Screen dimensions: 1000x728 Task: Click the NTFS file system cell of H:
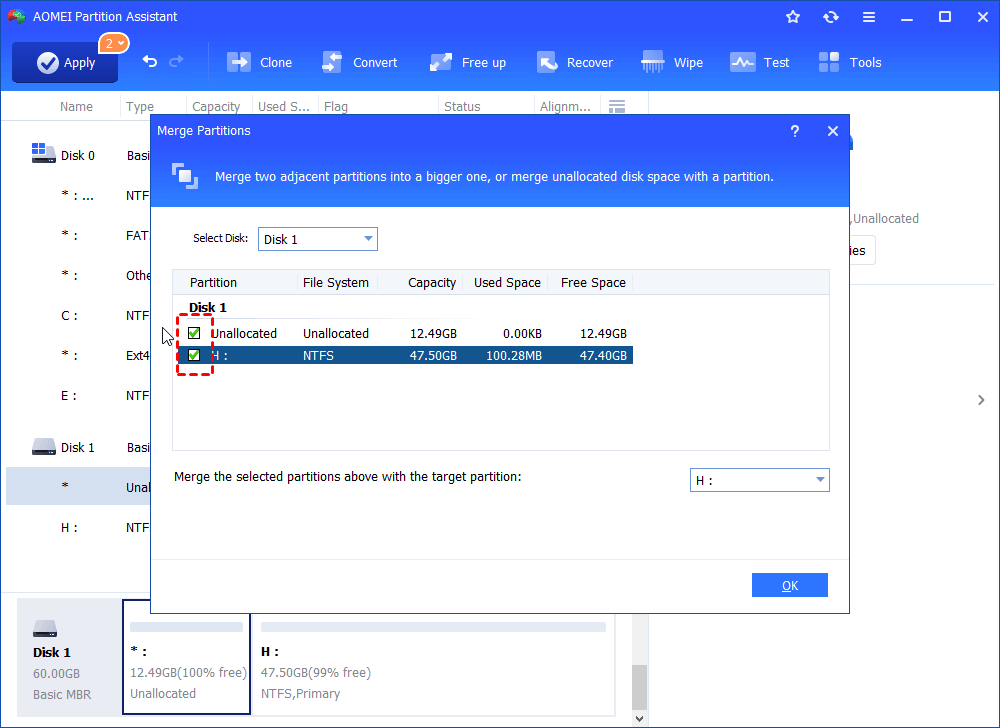click(x=318, y=356)
